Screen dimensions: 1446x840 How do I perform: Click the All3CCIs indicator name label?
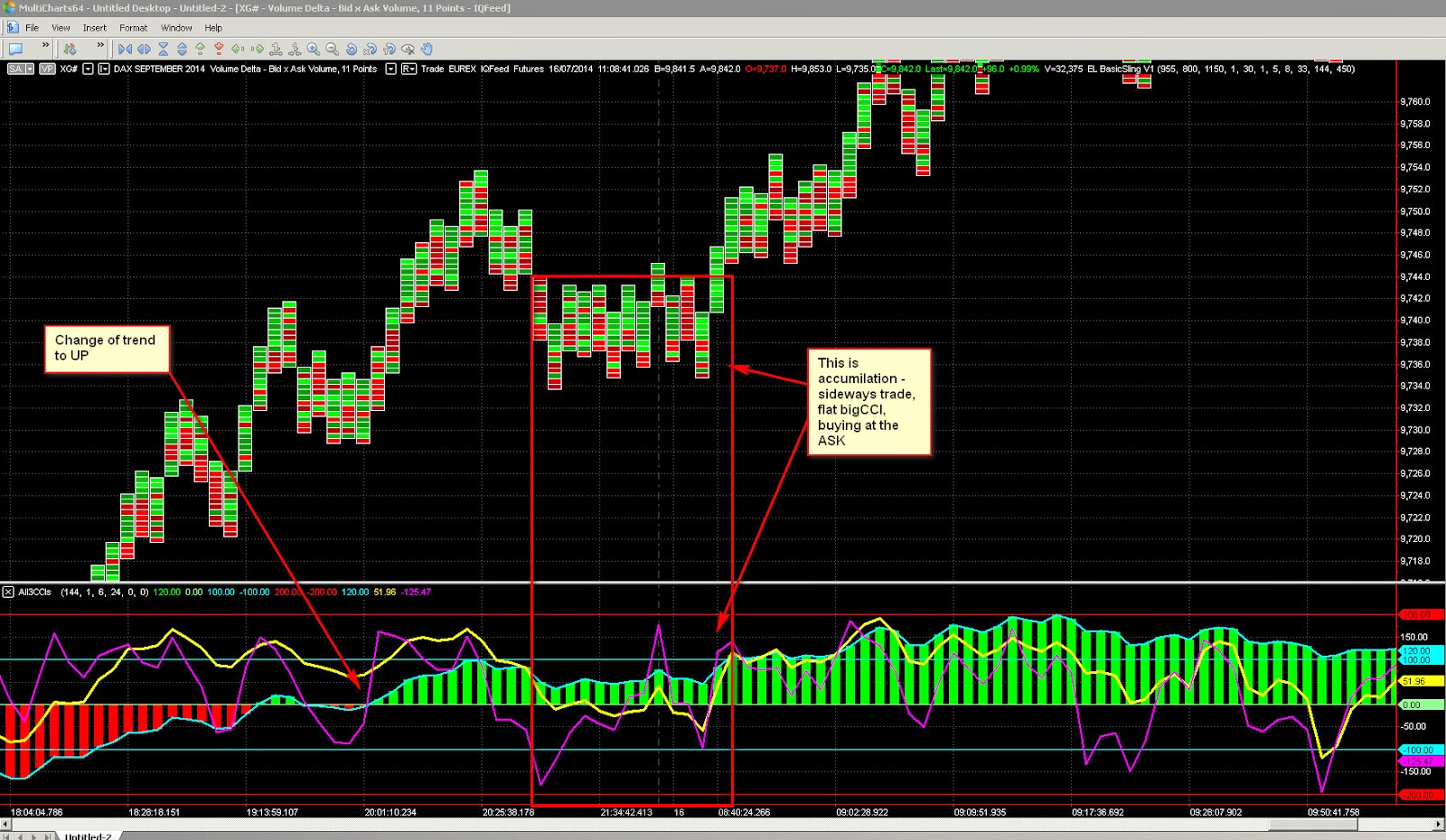[x=35, y=593]
